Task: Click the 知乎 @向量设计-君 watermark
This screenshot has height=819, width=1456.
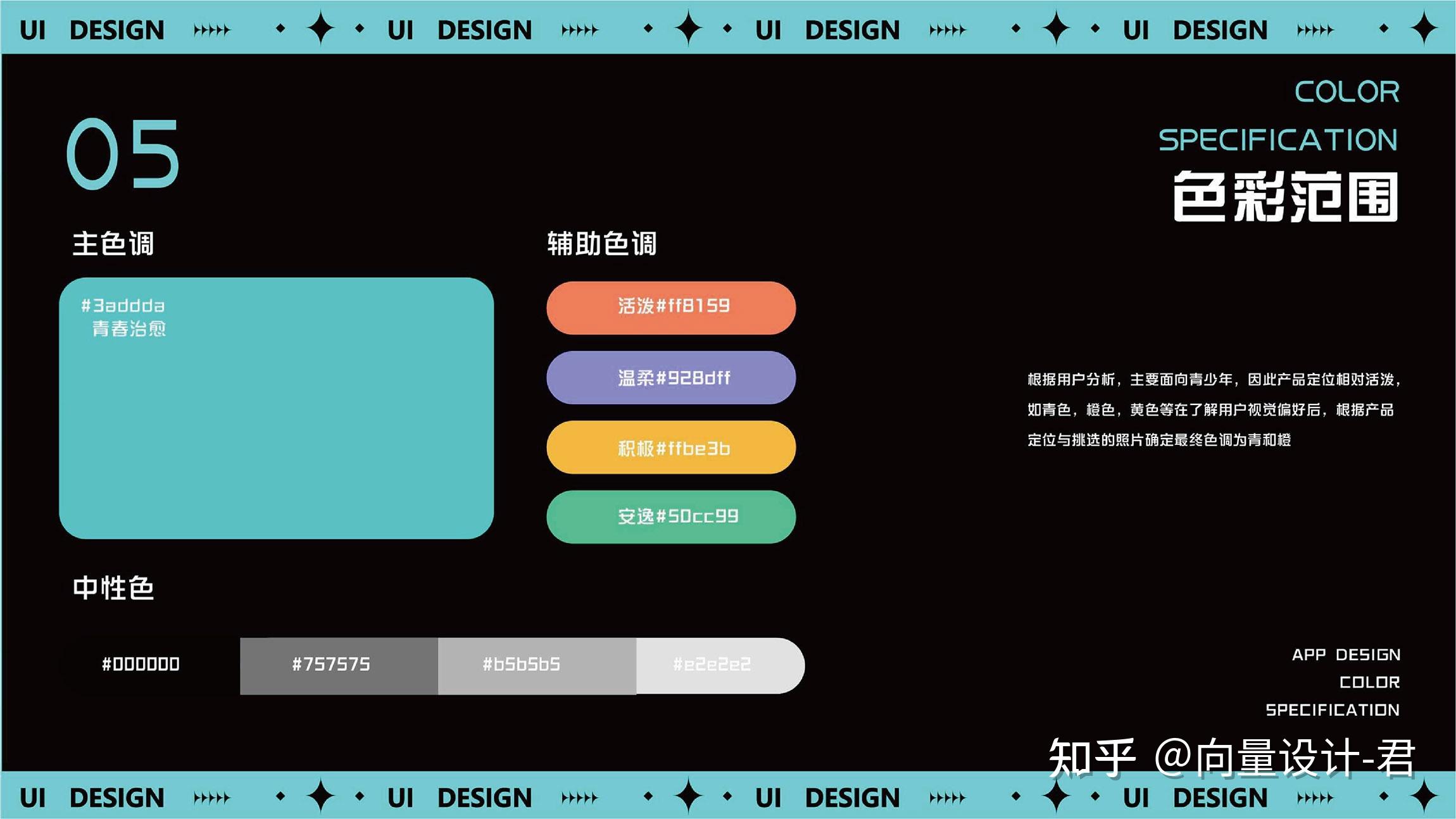Action: click(x=1231, y=757)
